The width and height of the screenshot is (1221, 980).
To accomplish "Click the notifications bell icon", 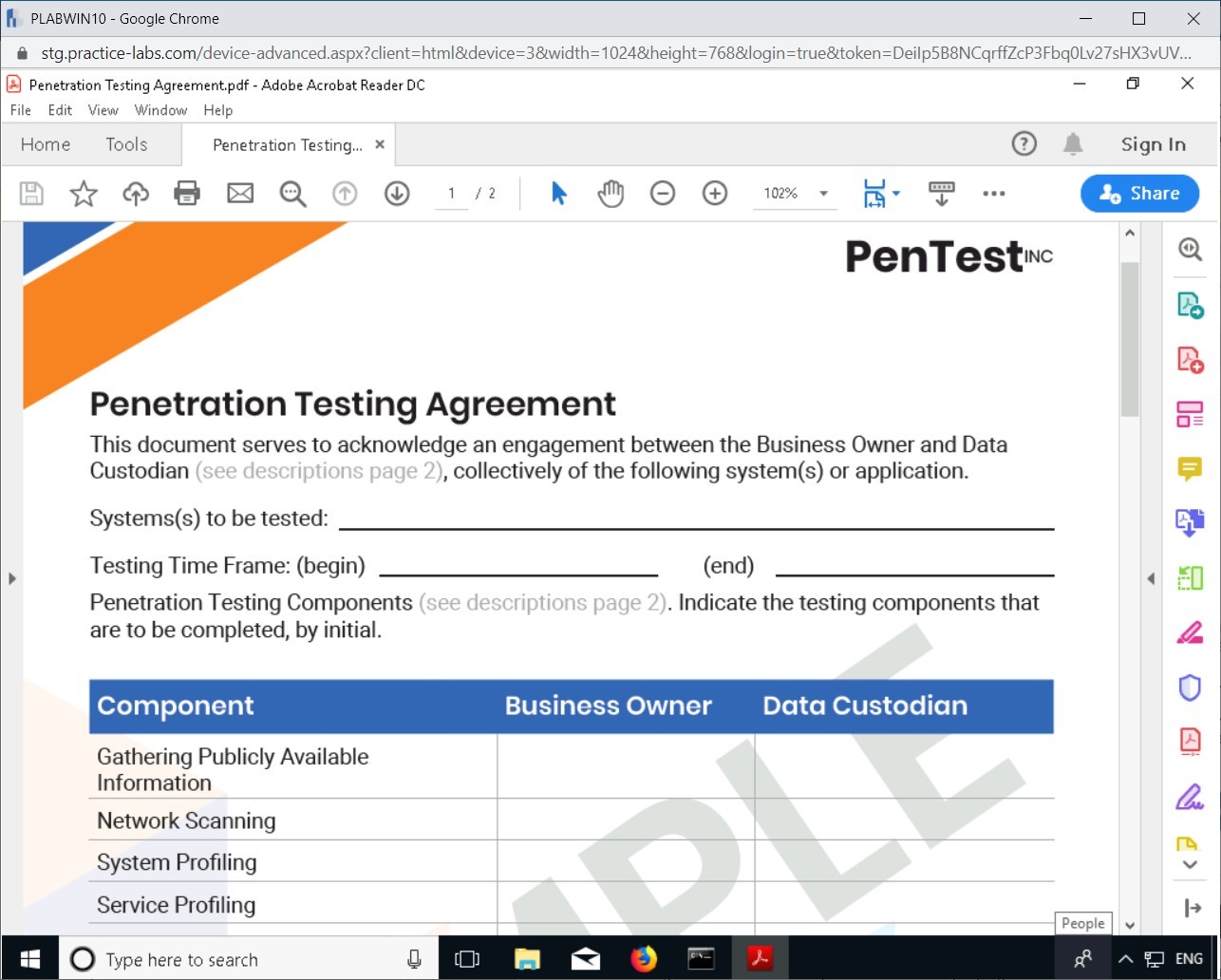I will [1073, 144].
